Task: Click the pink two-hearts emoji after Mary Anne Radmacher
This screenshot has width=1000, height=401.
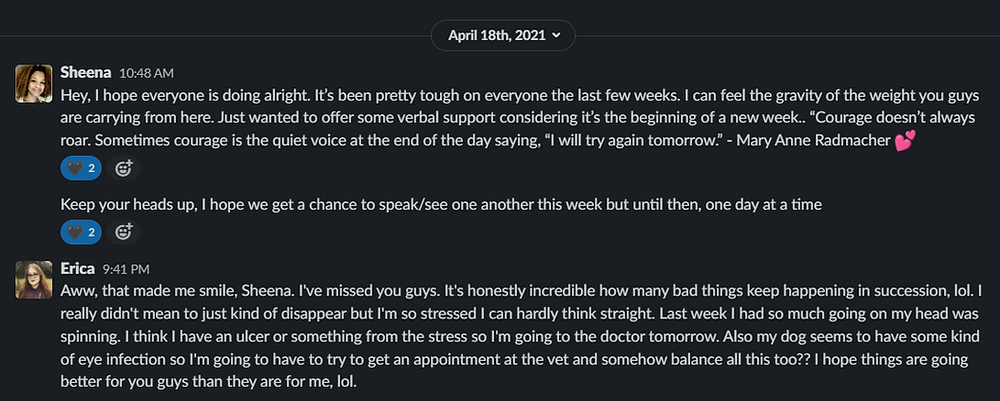Action: click(905, 140)
